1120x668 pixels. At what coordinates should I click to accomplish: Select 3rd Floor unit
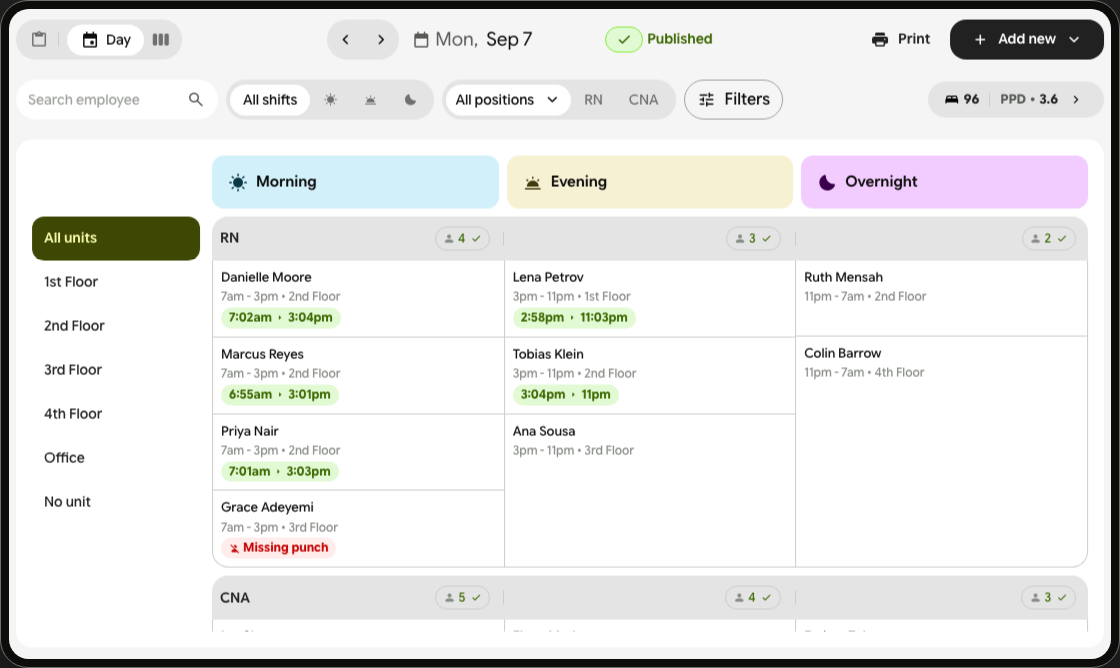pos(73,370)
